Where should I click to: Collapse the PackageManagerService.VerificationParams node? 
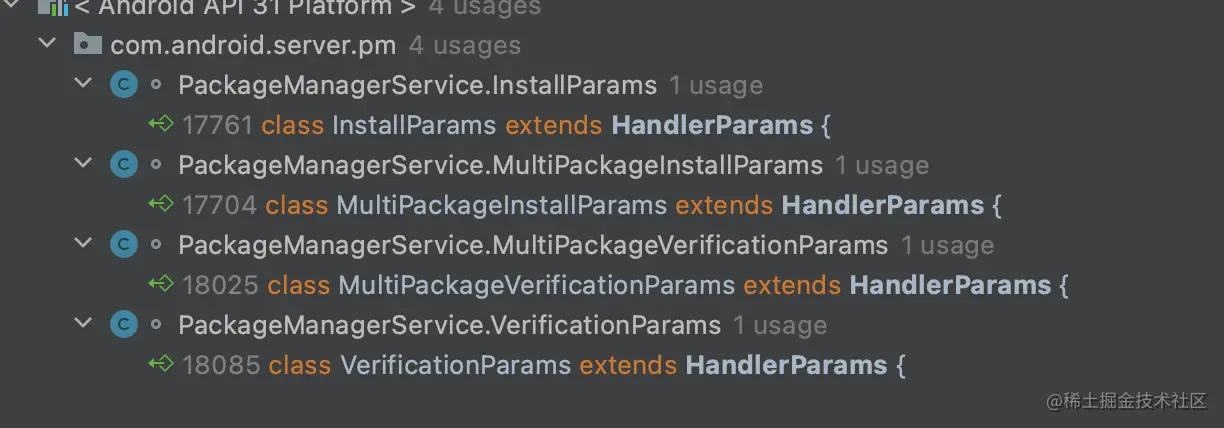83,325
